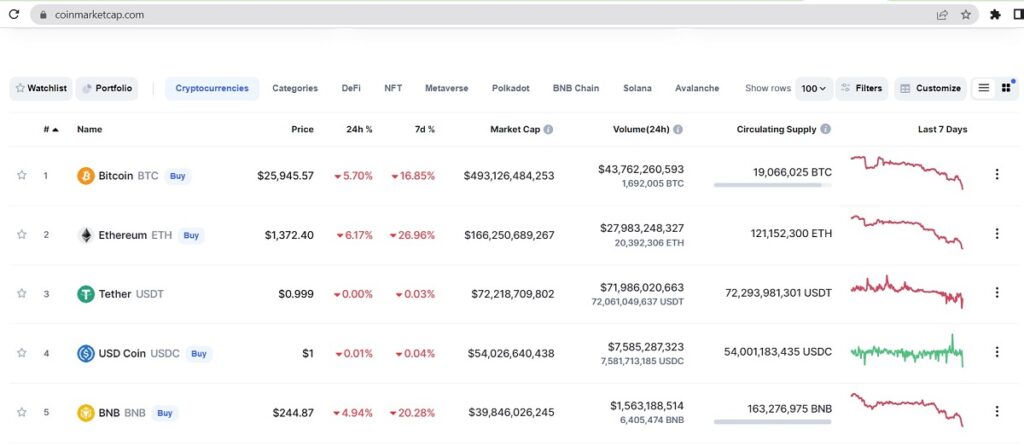Sort by rank number column header
Image resolution: width=1024 pixels, height=446 pixels.
(x=51, y=129)
